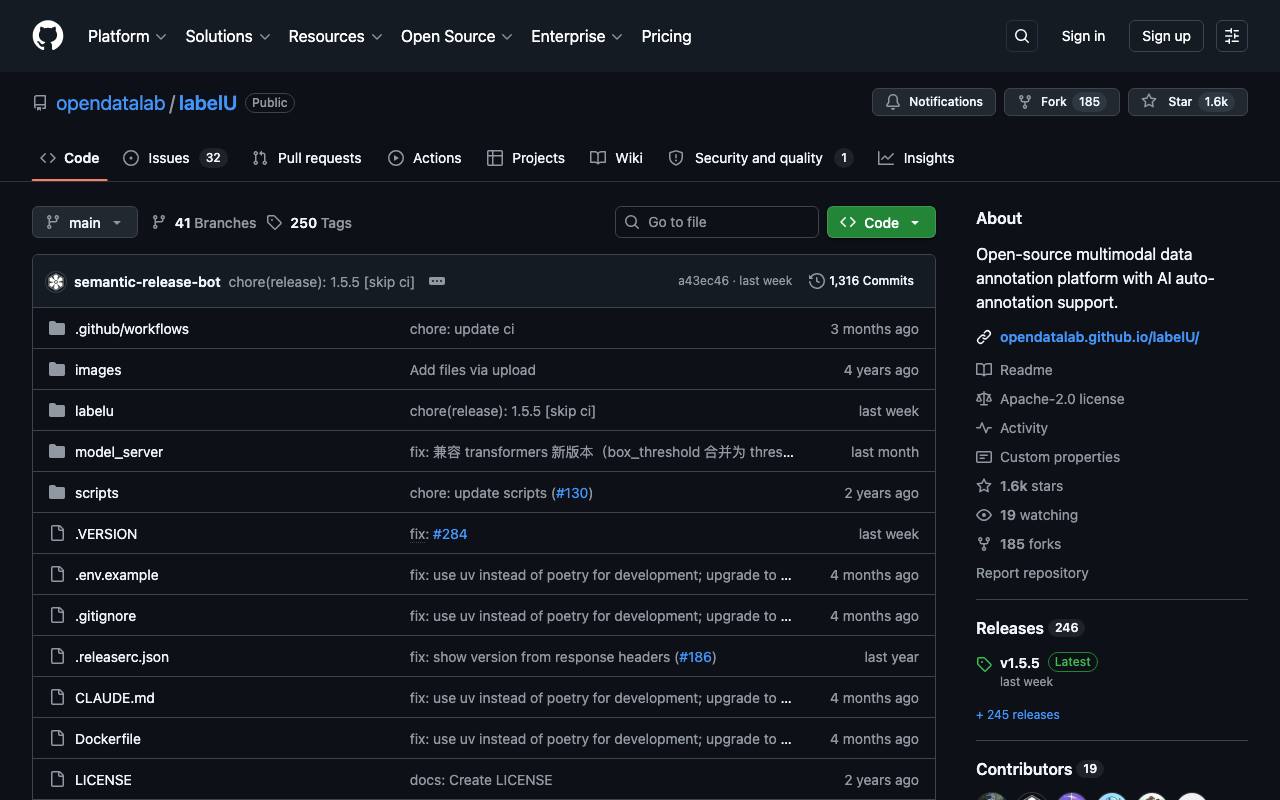The width and height of the screenshot is (1280, 800).
Task: Open Custom properties link
Action: pos(1048,457)
